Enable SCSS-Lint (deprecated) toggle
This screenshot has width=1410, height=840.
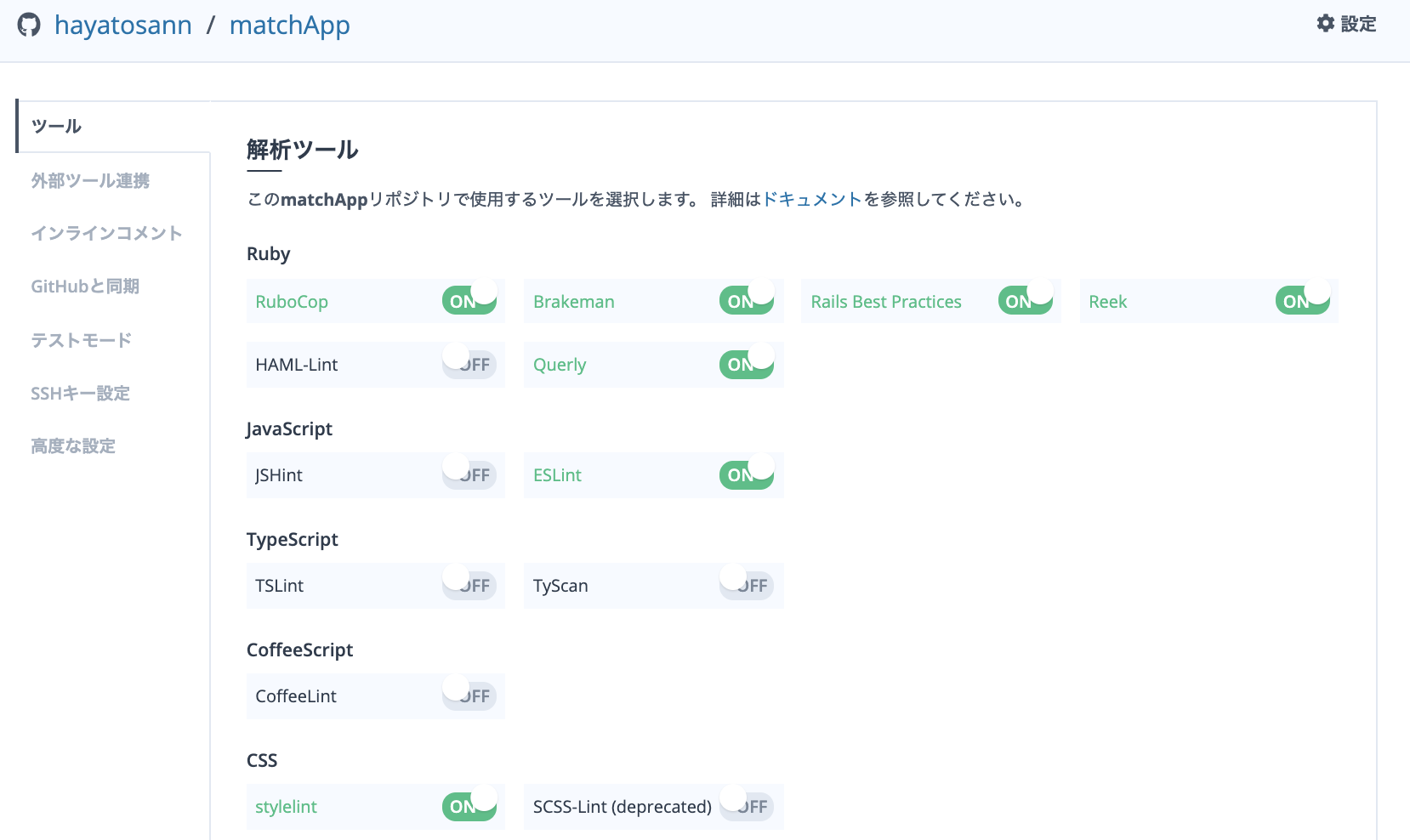[747, 805]
